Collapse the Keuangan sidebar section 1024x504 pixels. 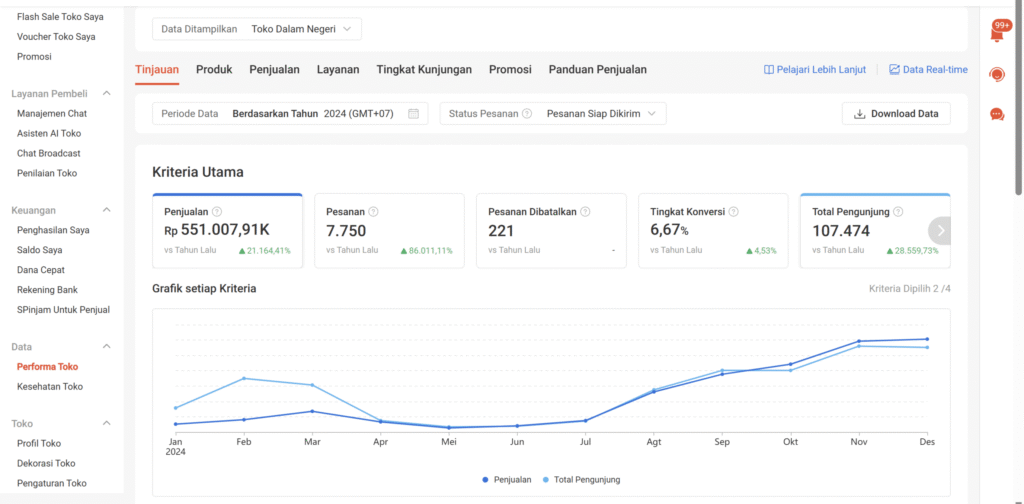pyautogui.click(x=107, y=211)
